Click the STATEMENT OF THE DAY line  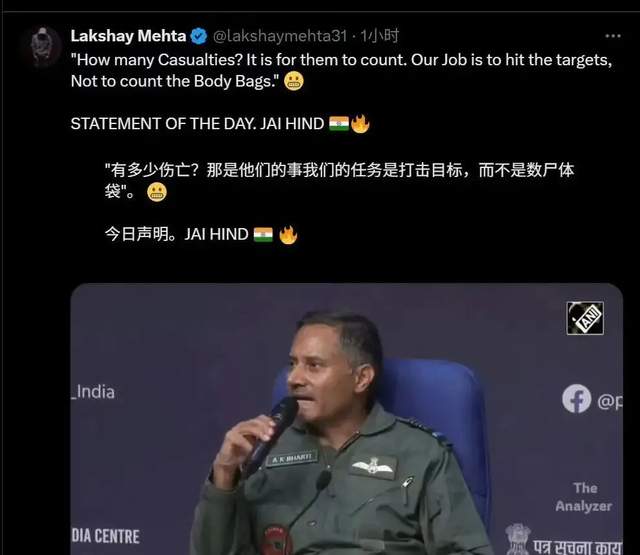[x=220, y=124]
